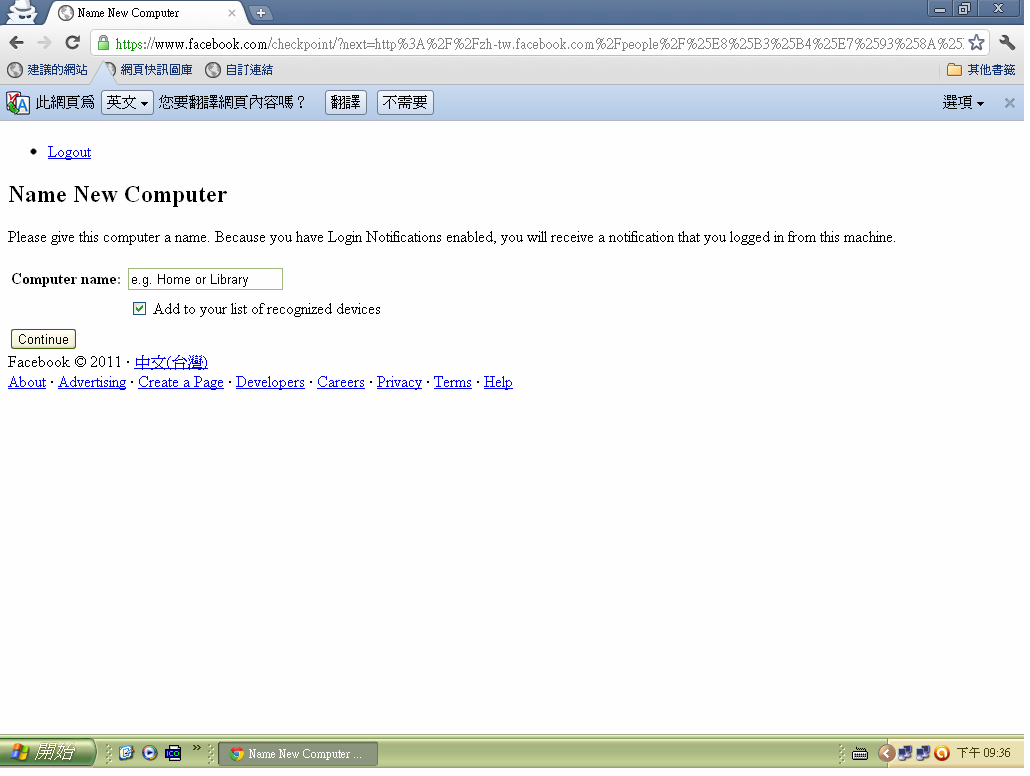Restore down the Chrome window
This screenshot has width=1030, height=776.
pyautogui.click(x=964, y=9)
